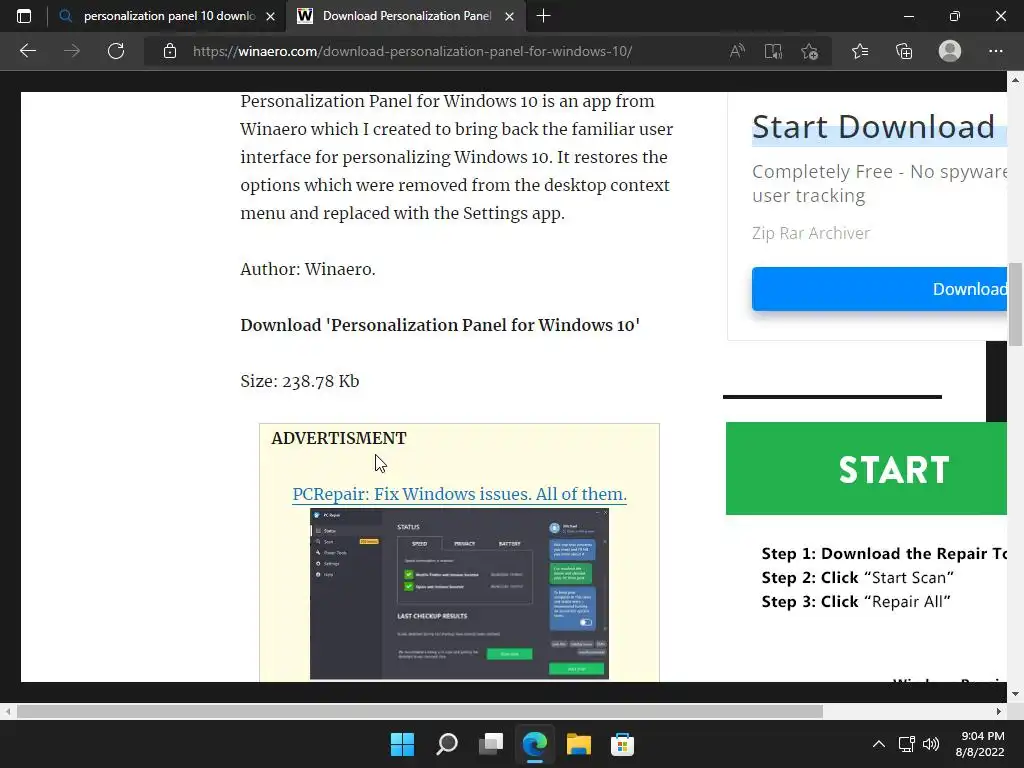Open File Explorer from taskbar
The height and width of the screenshot is (768, 1024).
(579, 744)
